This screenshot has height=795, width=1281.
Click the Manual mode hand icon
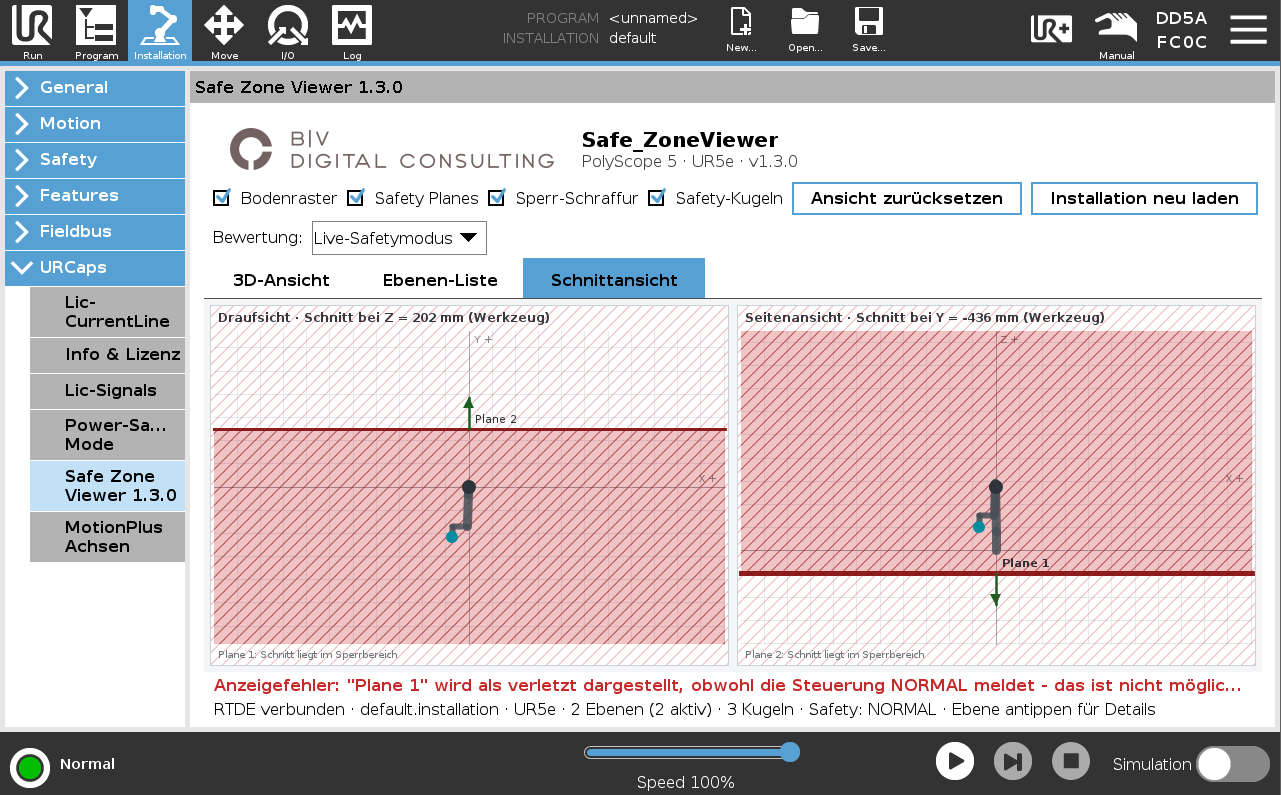(x=1116, y=26)
